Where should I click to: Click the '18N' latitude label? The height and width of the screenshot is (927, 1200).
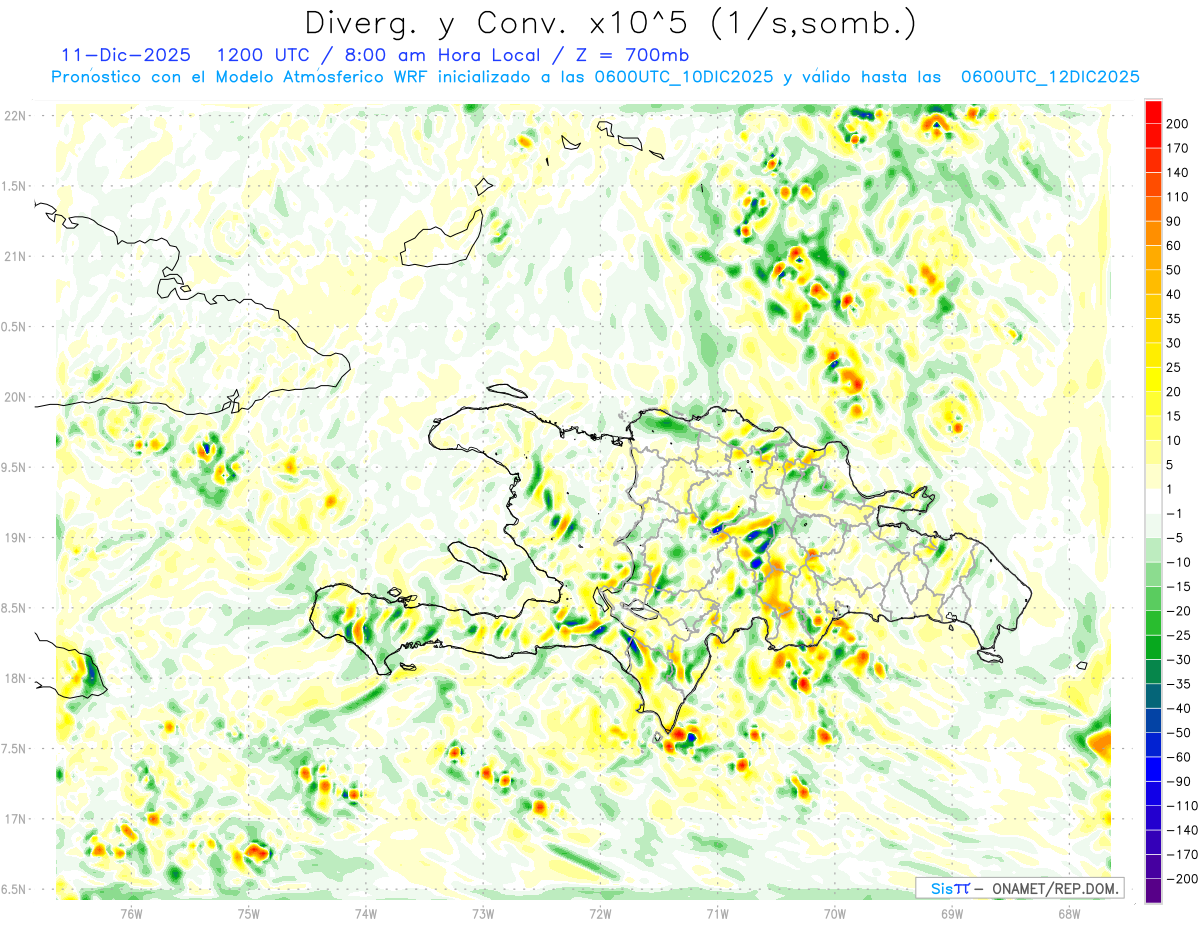15,678
